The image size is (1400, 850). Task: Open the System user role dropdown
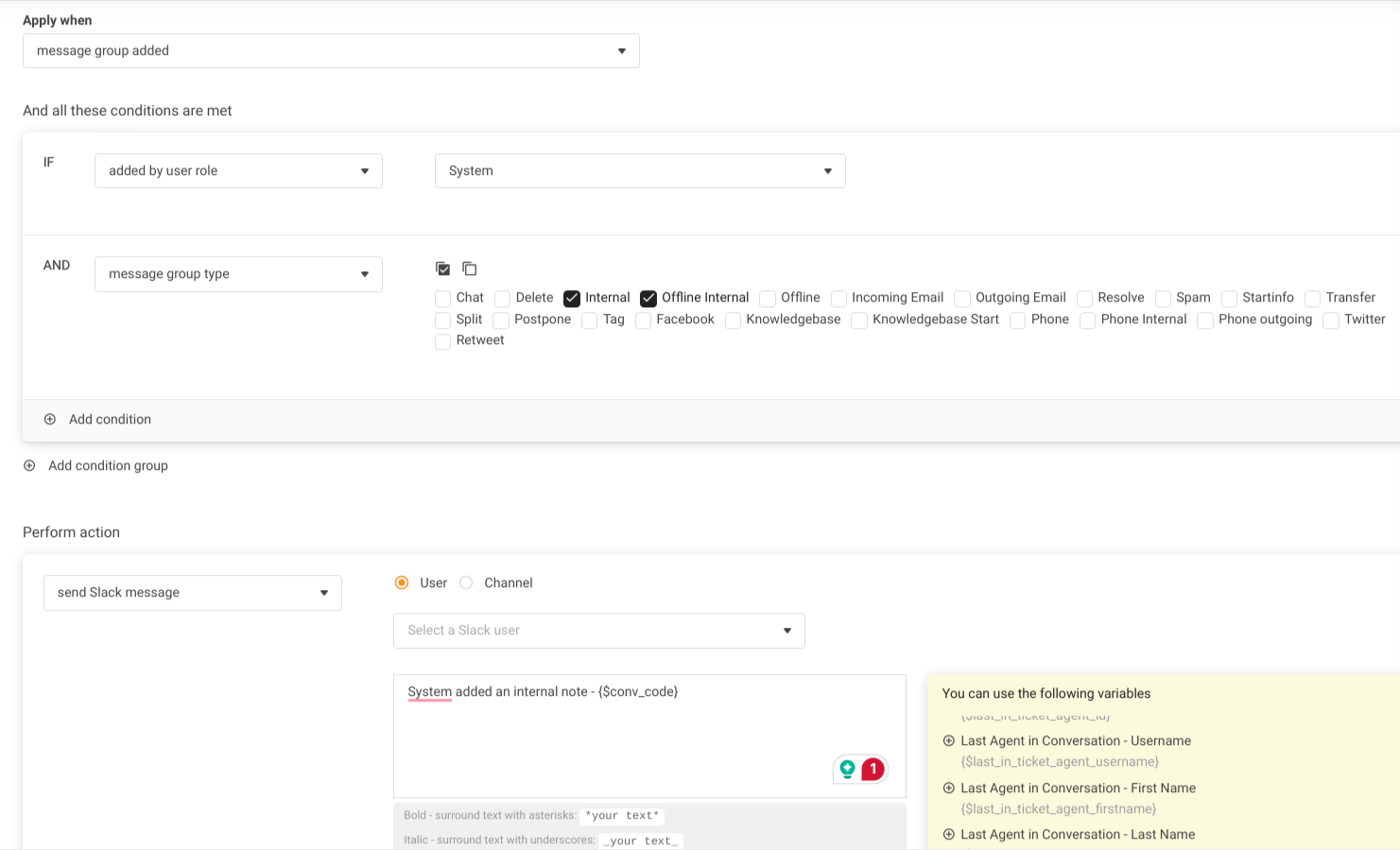coord(640,171)
